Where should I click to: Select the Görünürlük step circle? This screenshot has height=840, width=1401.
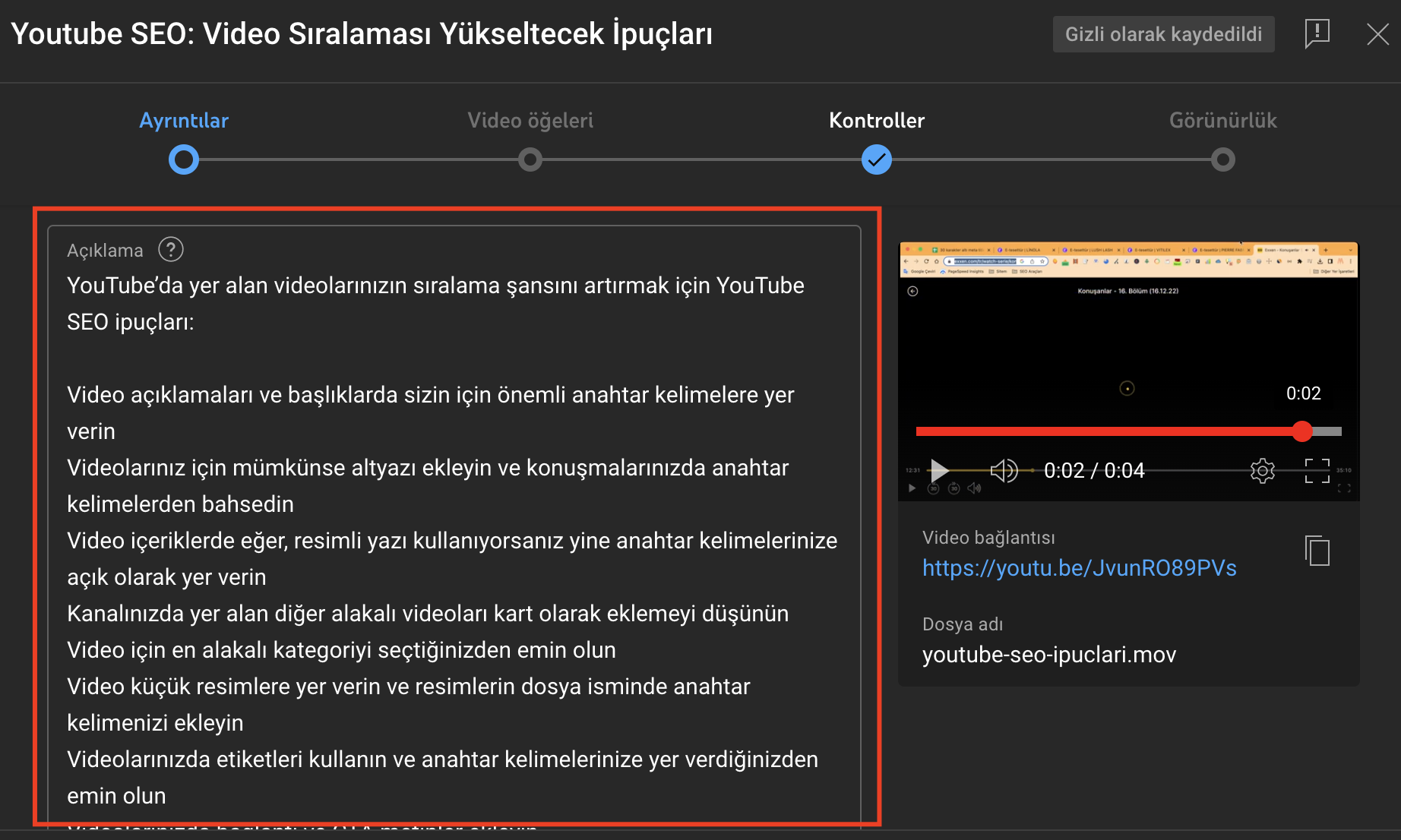click(1223, 159)
